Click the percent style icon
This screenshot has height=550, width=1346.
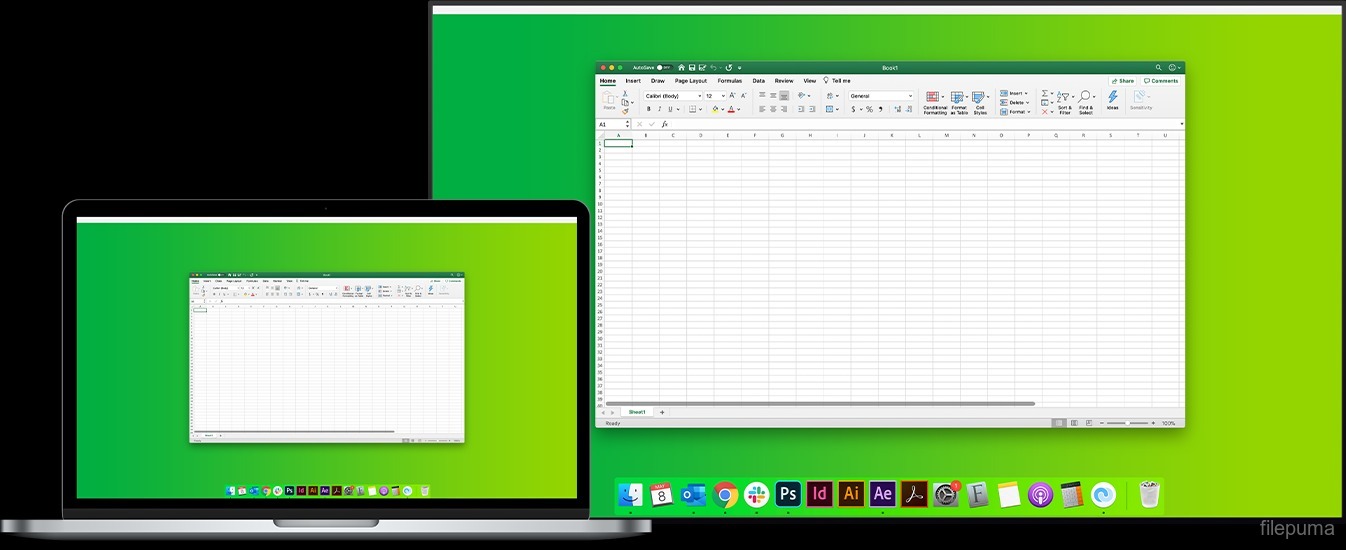[869, 109]
